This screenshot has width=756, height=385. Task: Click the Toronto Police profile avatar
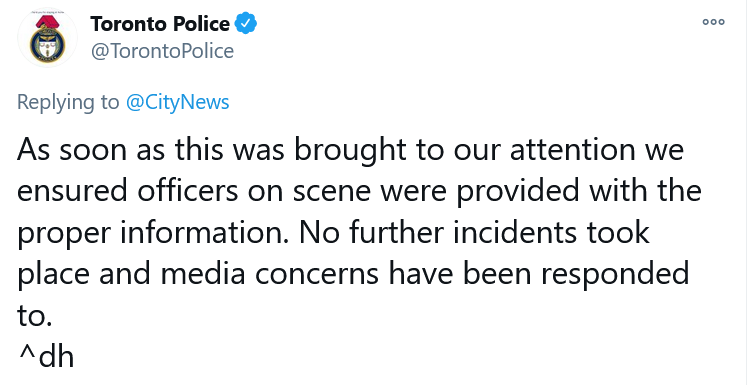47,38
